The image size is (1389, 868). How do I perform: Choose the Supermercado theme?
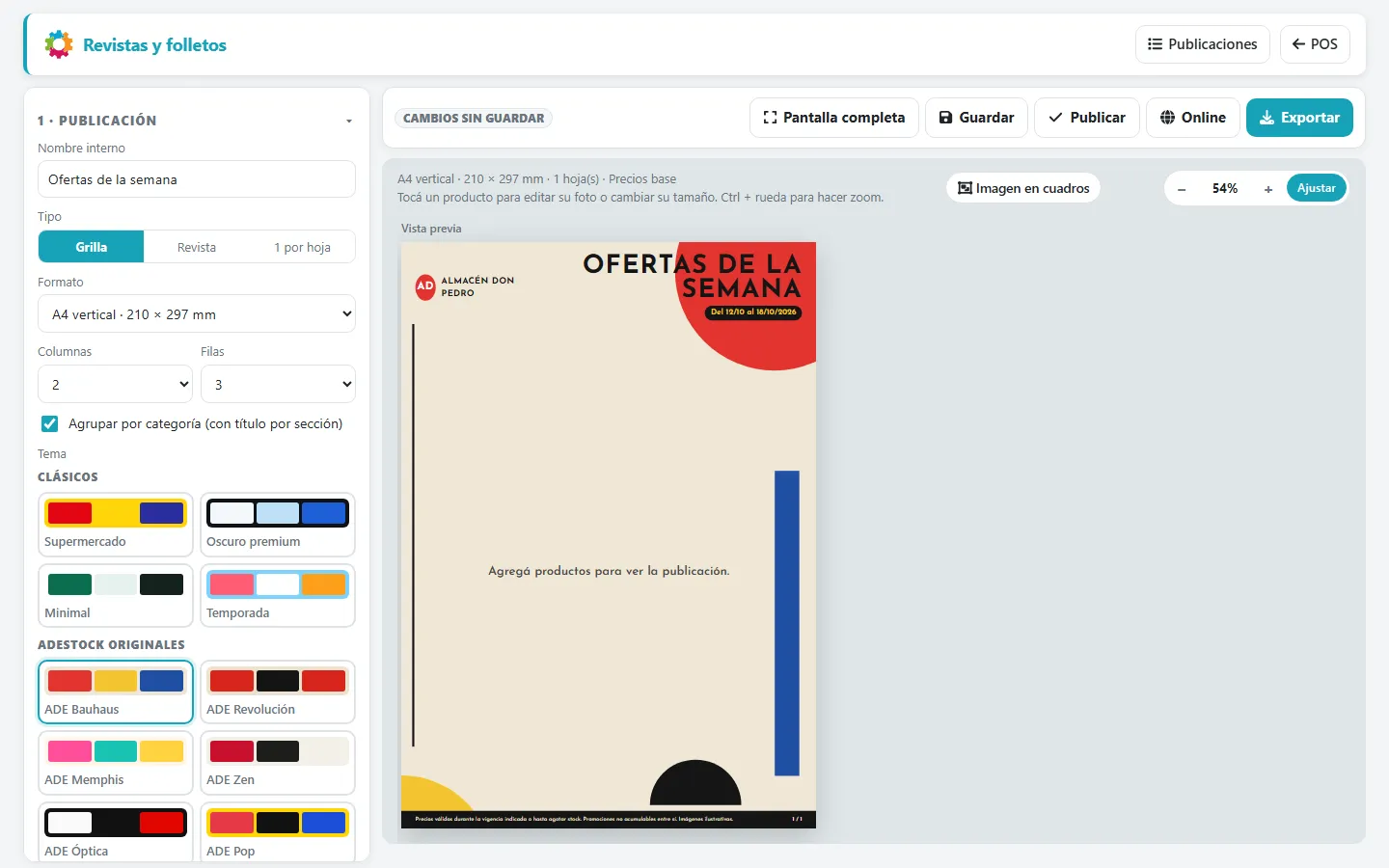tap(116, 525)
